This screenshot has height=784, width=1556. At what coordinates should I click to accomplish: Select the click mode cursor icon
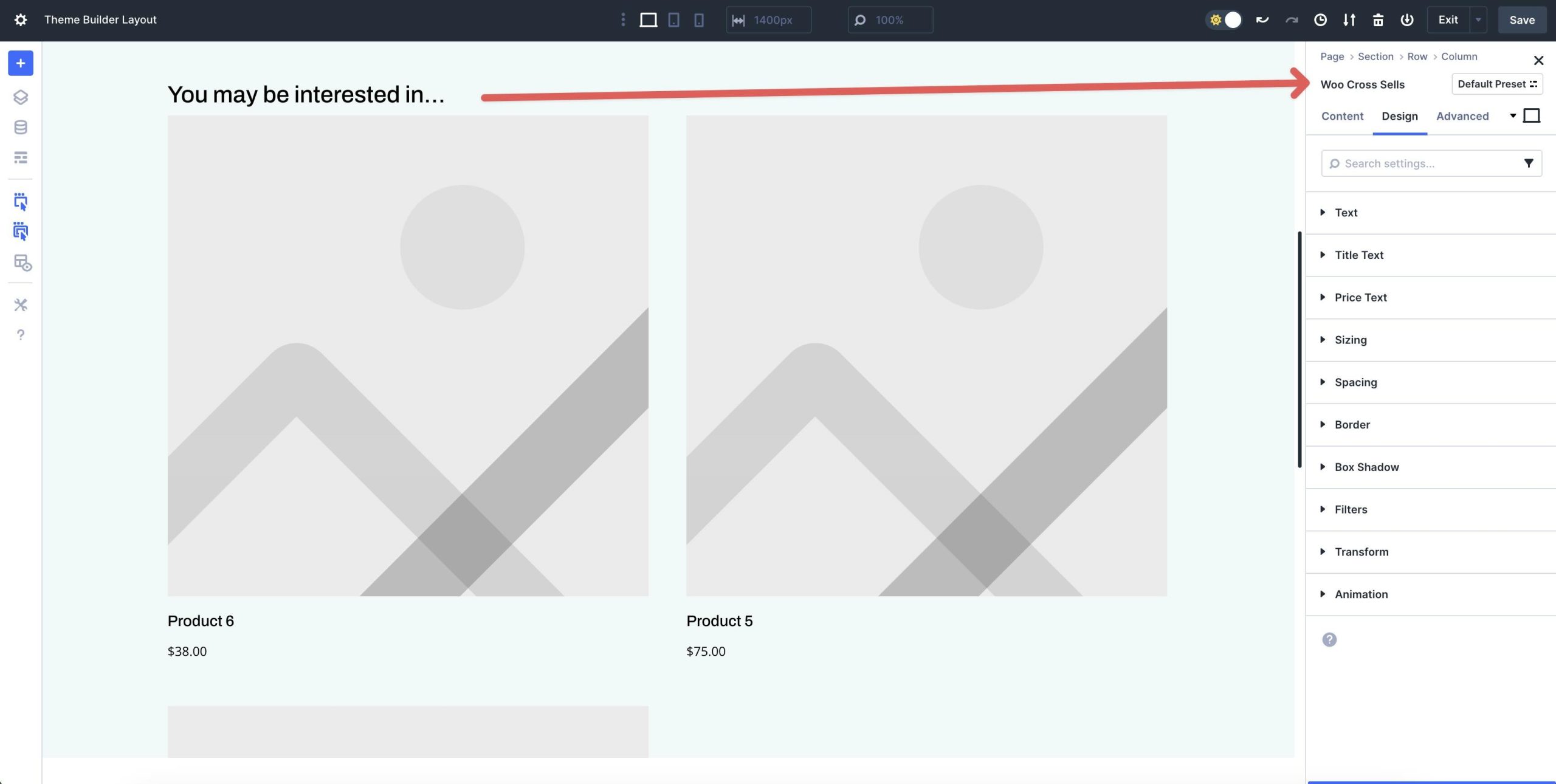tap(20, 202)
